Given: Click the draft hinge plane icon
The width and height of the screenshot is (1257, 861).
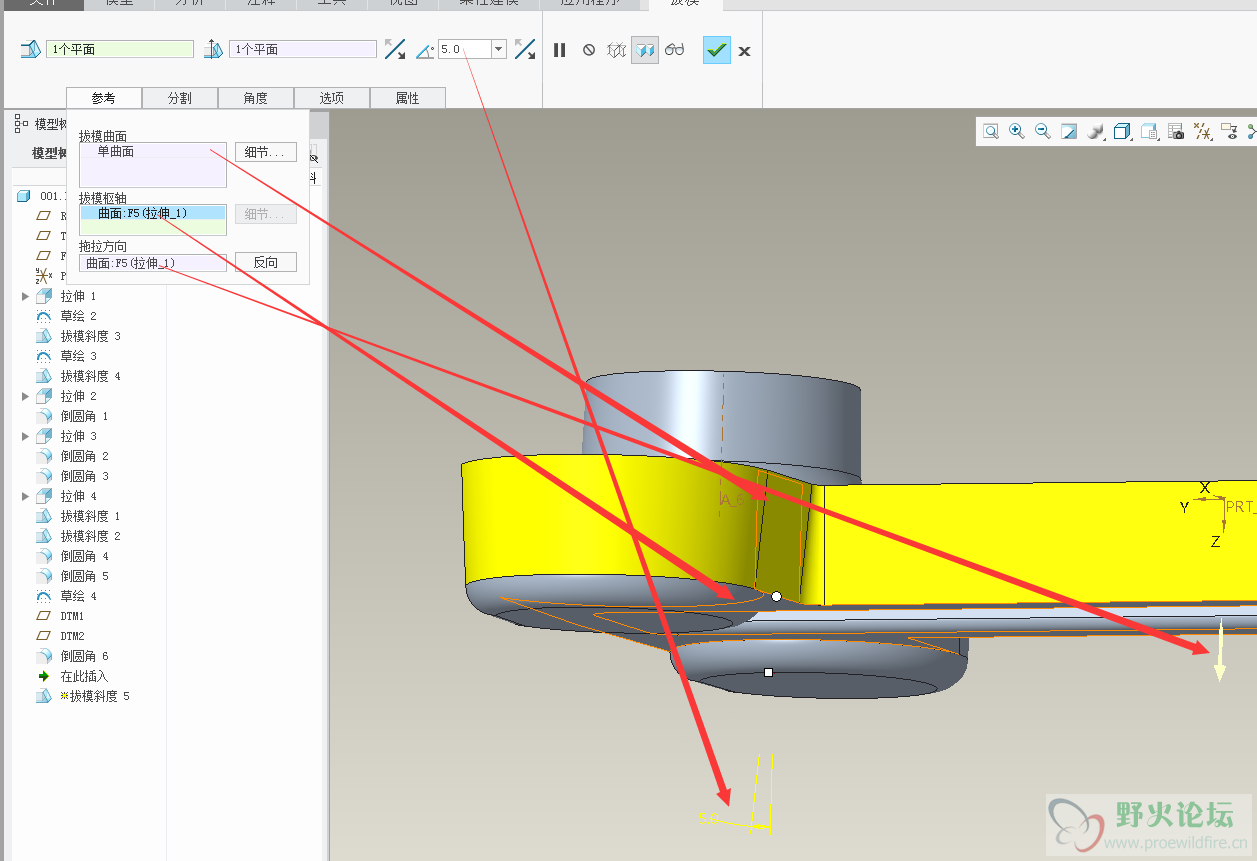Looking at the screenshot, I should point(31,49).
